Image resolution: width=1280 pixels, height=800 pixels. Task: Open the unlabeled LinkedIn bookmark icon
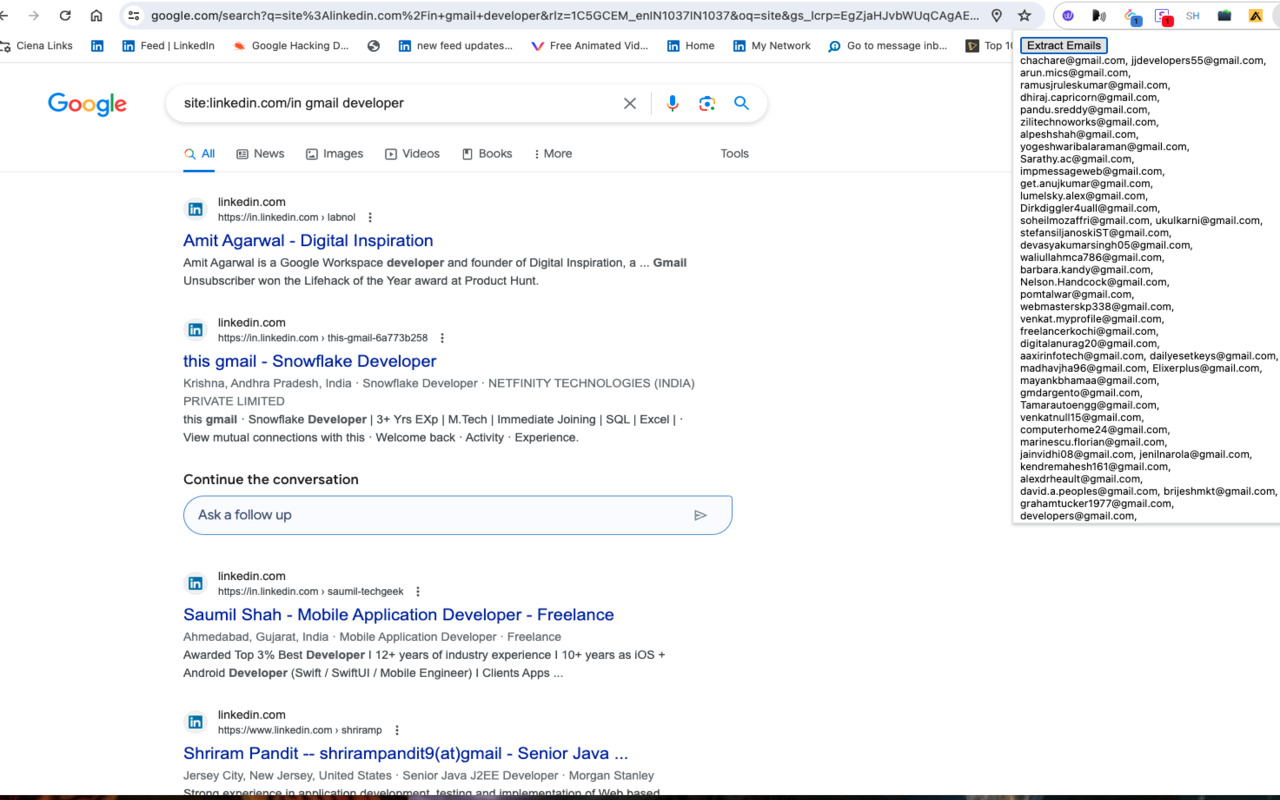pyautogui.click(x=97, y=46)
